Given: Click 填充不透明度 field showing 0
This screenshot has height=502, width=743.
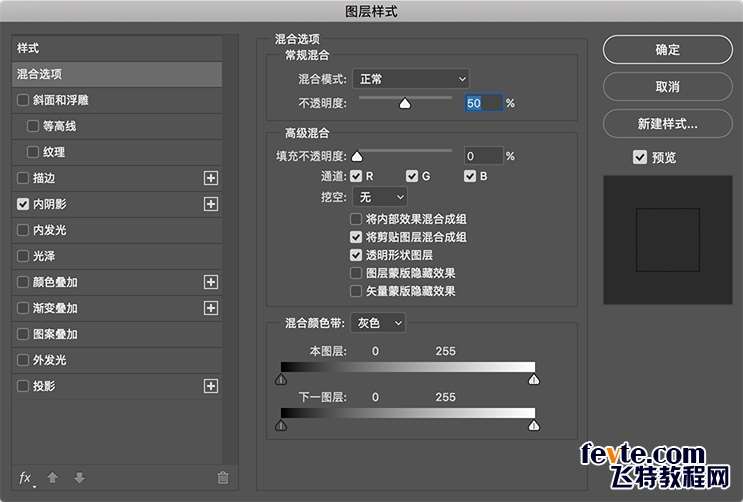Looking at the screenshot, I should coord(483,156).
